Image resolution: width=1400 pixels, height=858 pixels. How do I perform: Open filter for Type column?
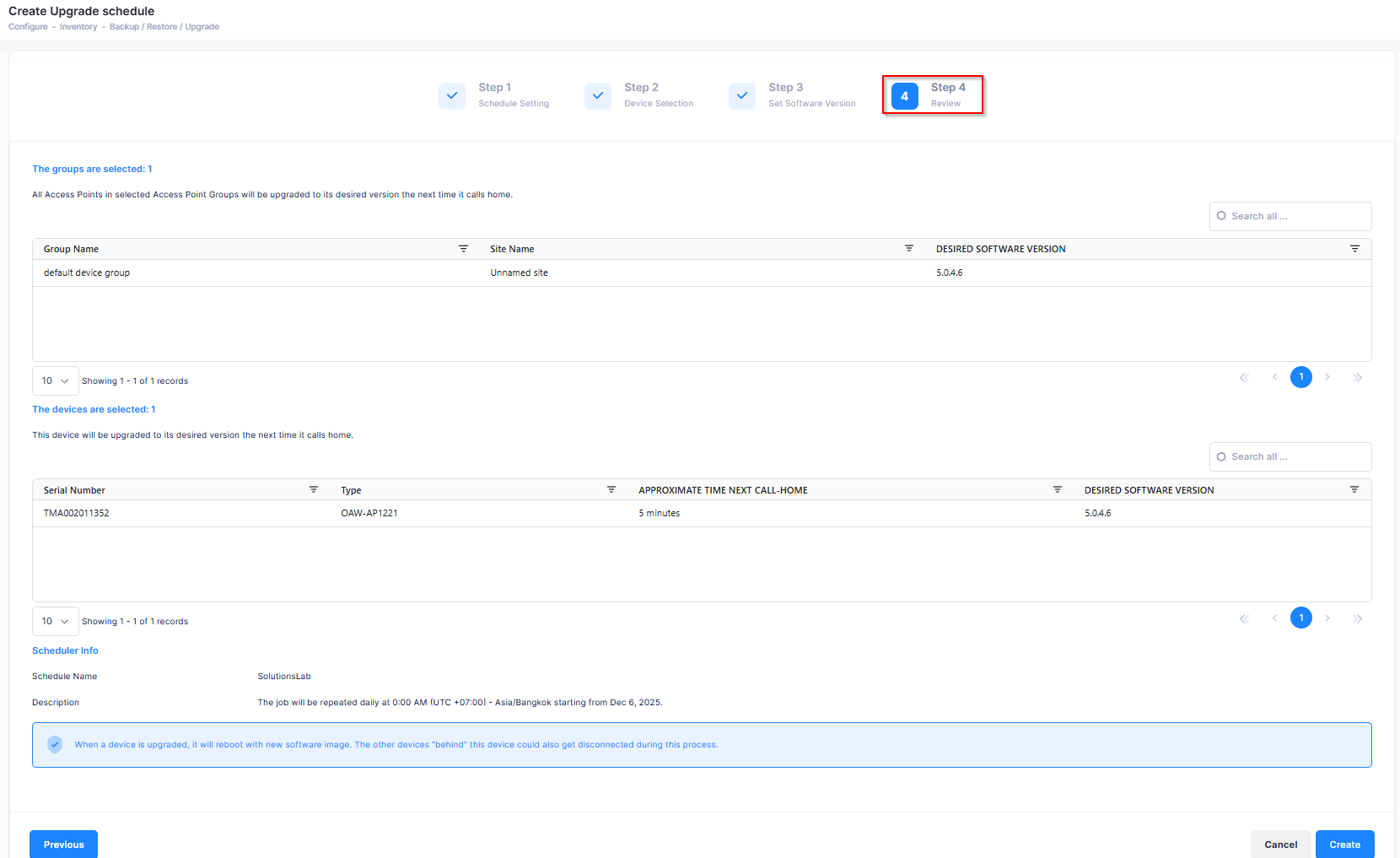(611, 490)
